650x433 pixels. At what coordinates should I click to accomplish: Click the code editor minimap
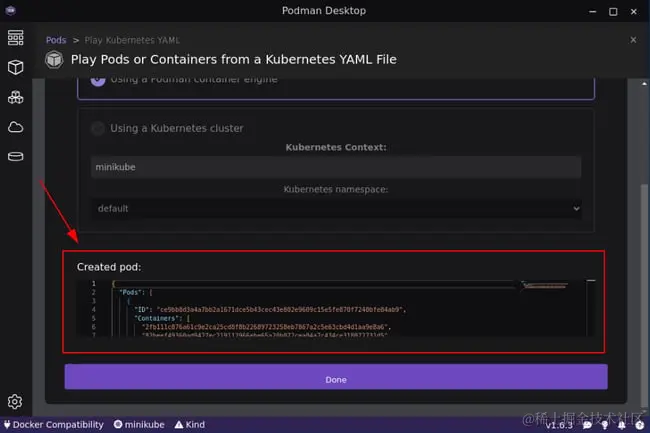544,285
